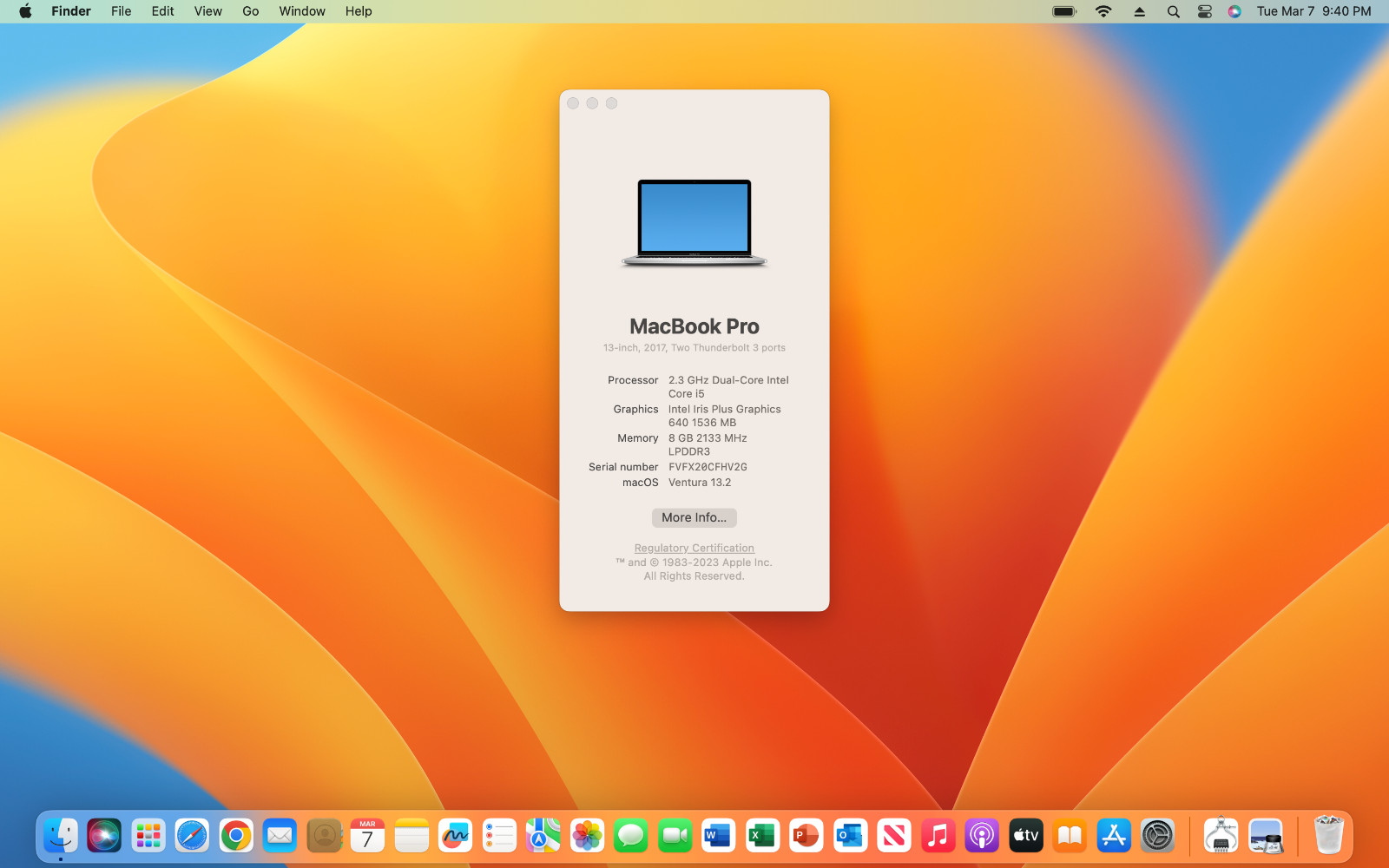
Task: Click "13-inch, 2017, Two Thunderbolt 3 ports" text
Action: coord(694,348)
